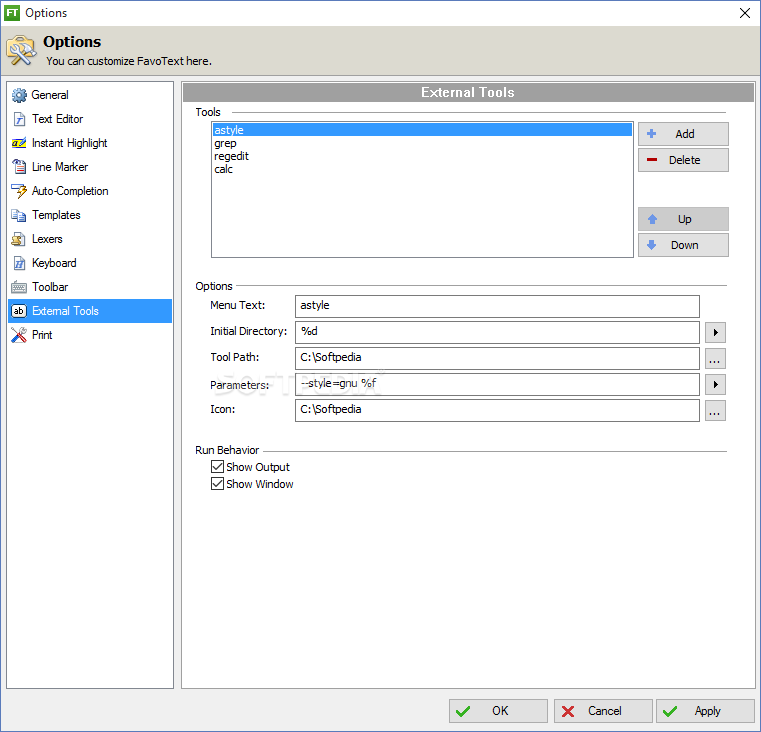Move the selected tool Down

[683, 245]
